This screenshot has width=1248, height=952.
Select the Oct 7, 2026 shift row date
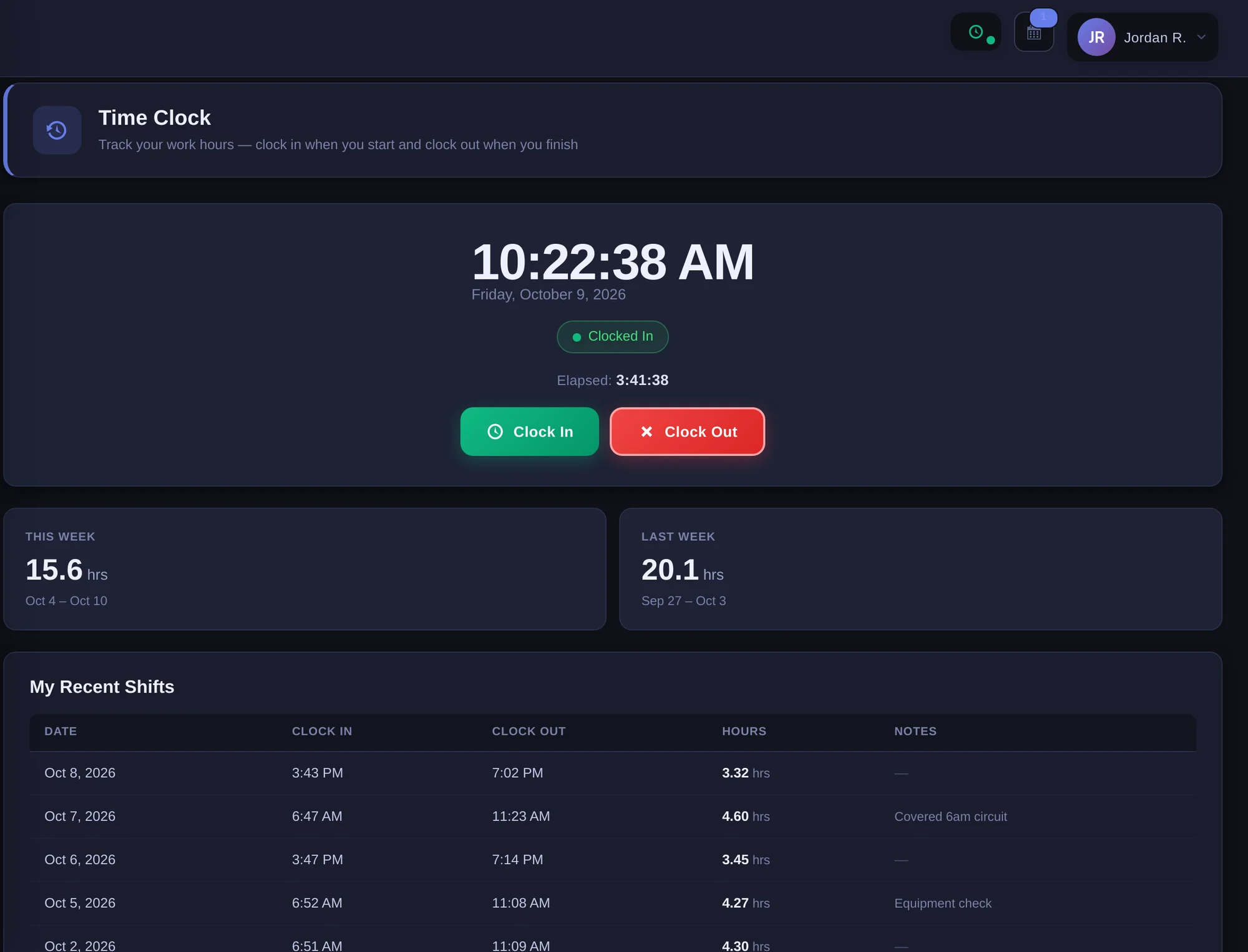pyautogui.click(x=80, y=816)
